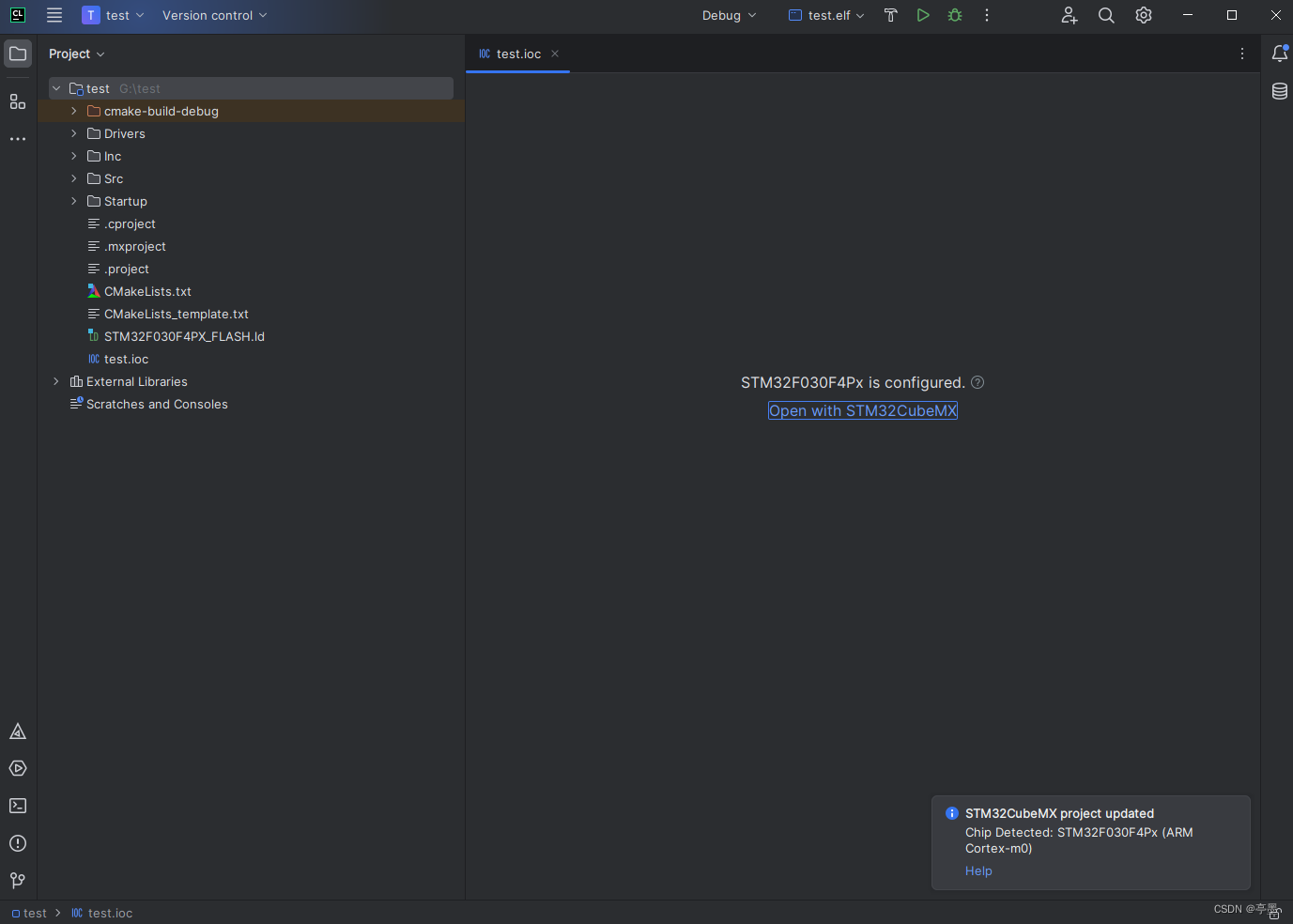Open the test project dropdown

[114, 15]
